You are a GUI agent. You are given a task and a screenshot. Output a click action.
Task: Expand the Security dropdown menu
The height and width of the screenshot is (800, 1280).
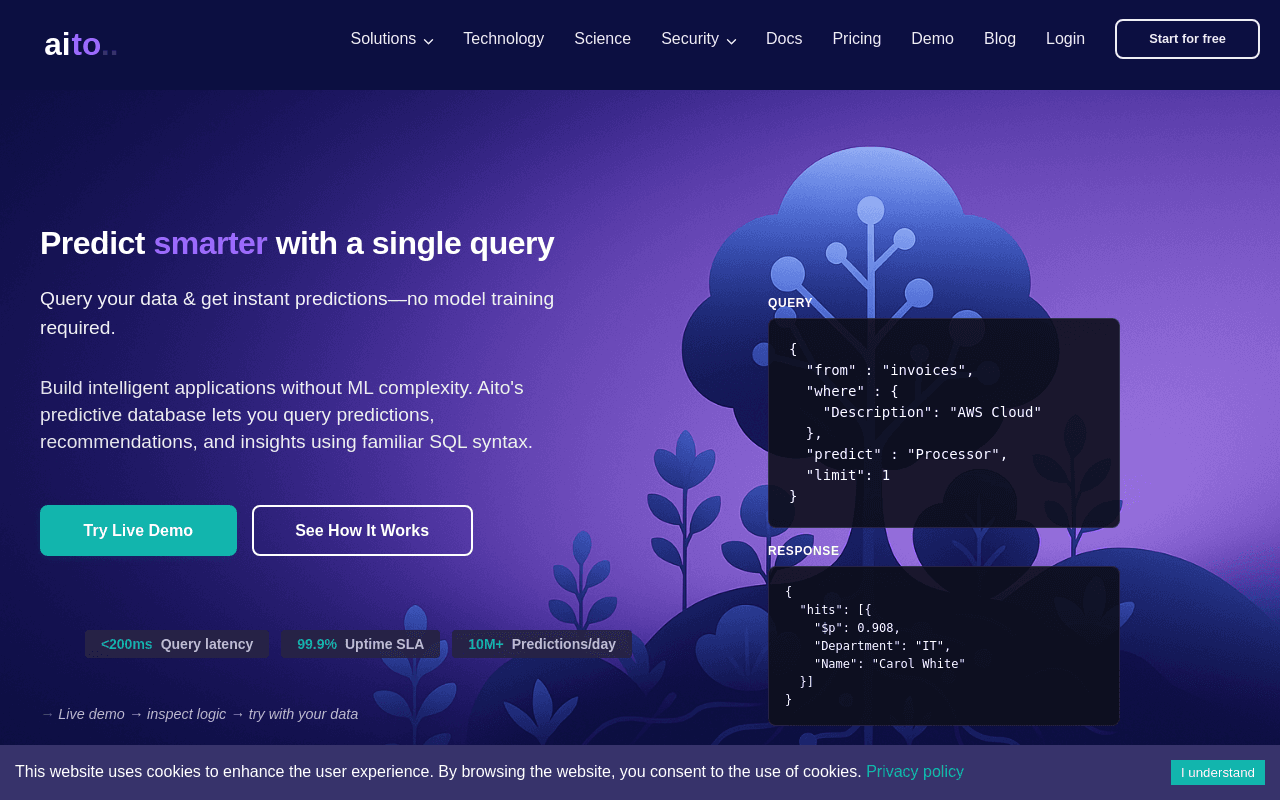click(x=698, y=39)
